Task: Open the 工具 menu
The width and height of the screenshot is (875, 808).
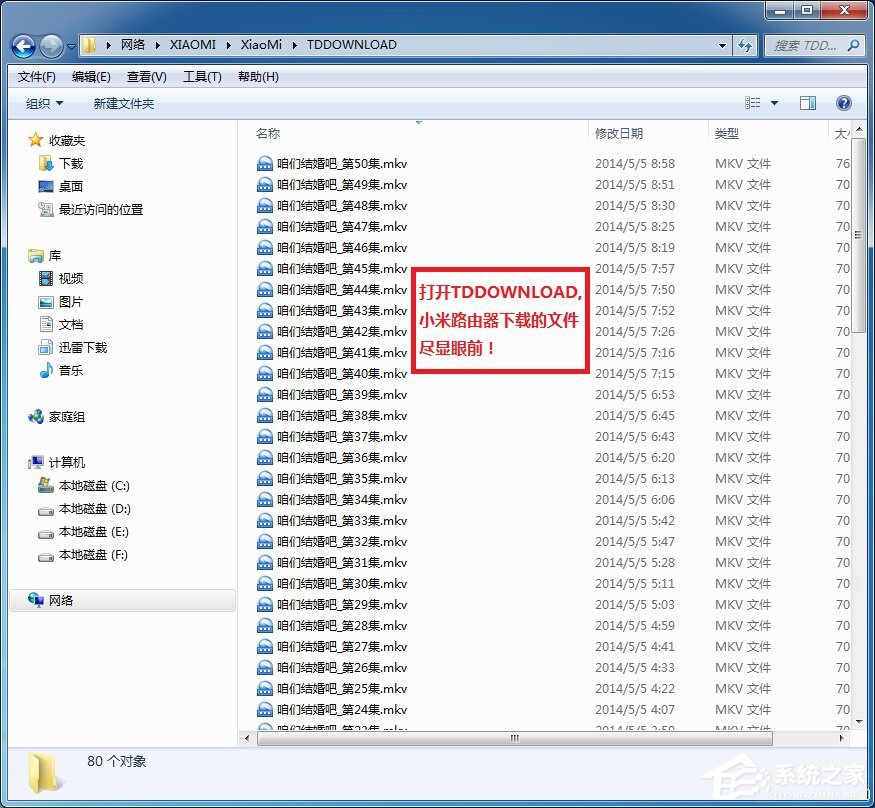Action: click(x=201, y=76)
